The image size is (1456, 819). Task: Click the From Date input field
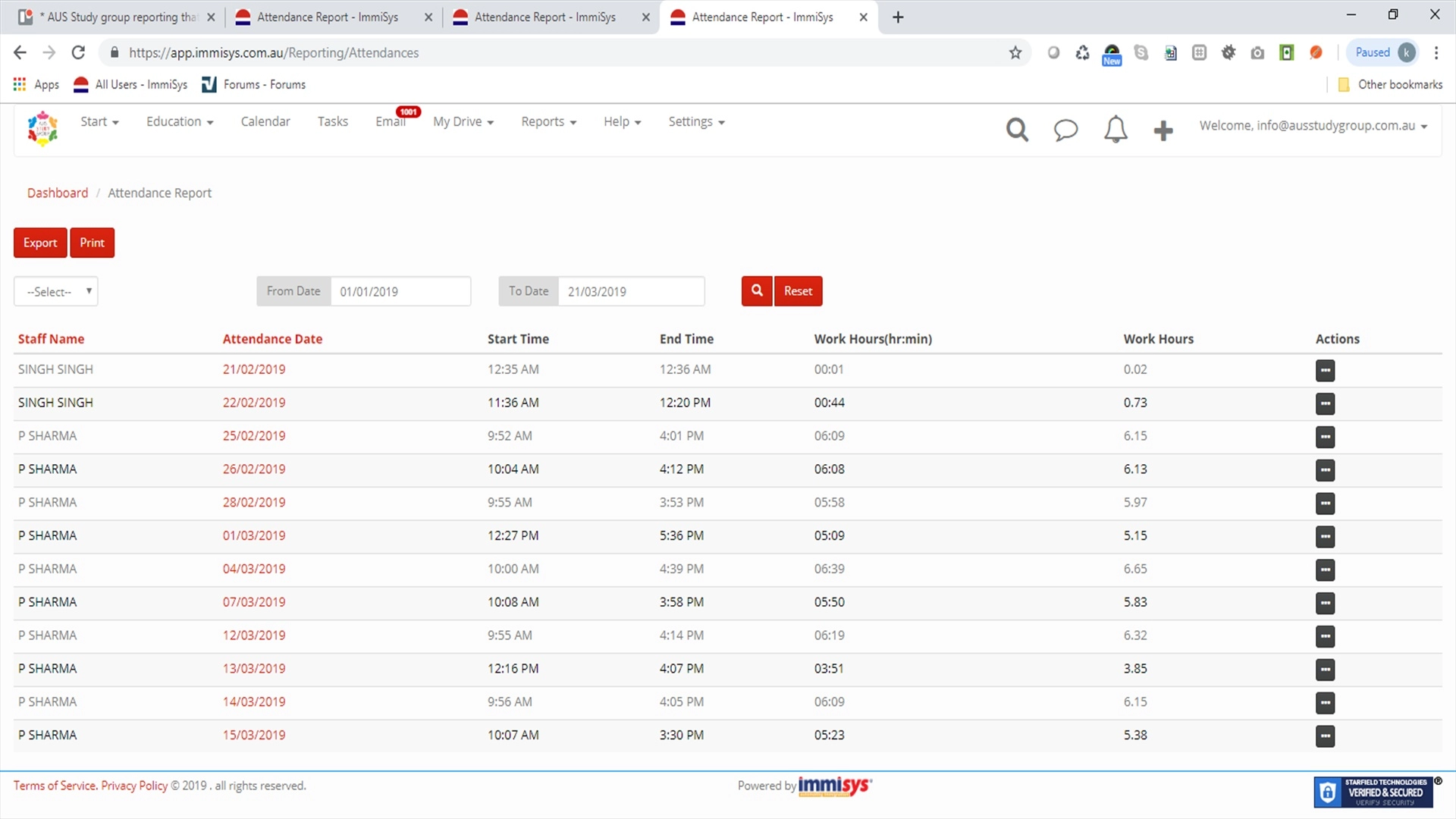400,292
